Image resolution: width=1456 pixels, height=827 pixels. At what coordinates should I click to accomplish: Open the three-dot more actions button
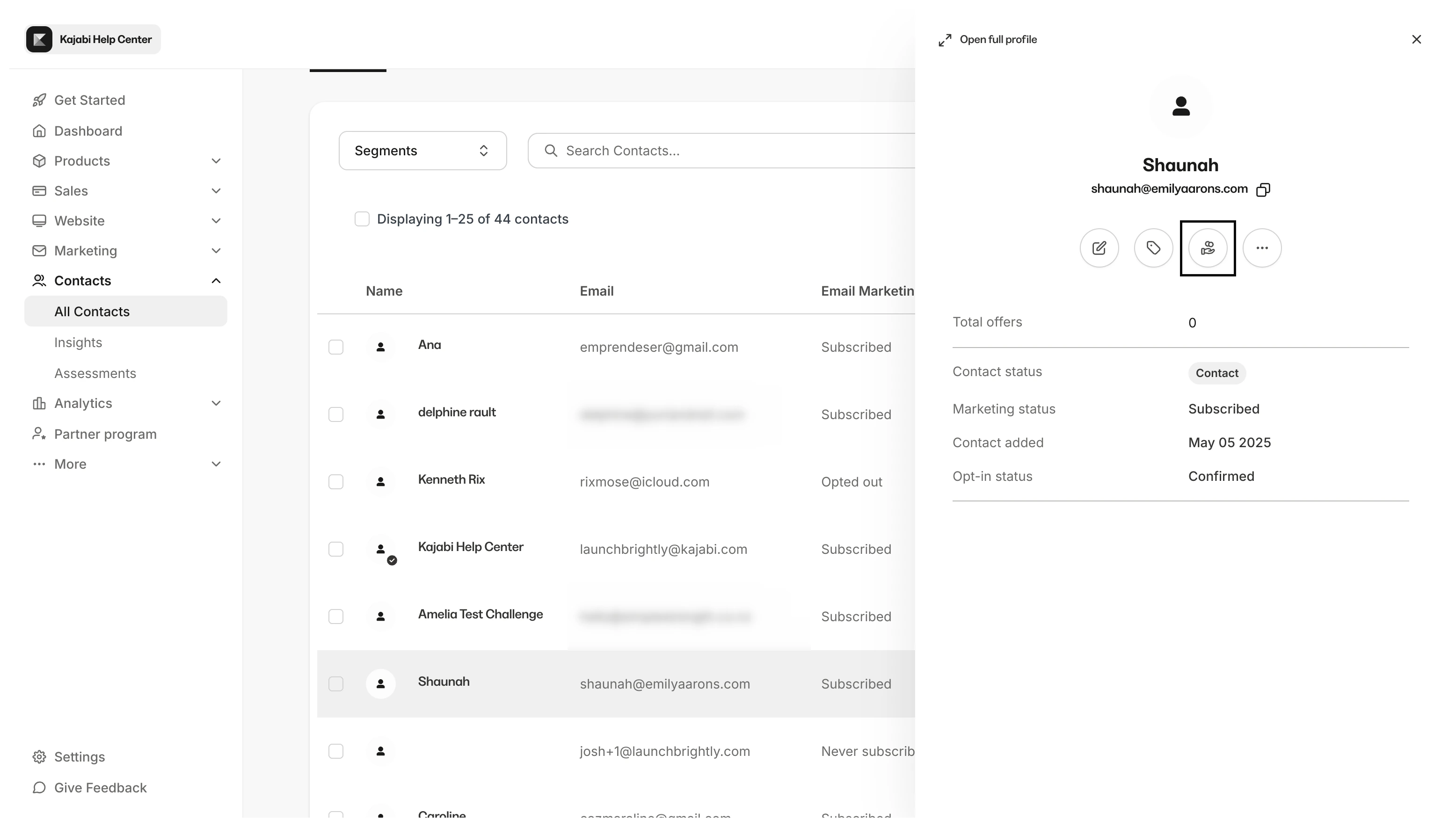pos(1262,248)
